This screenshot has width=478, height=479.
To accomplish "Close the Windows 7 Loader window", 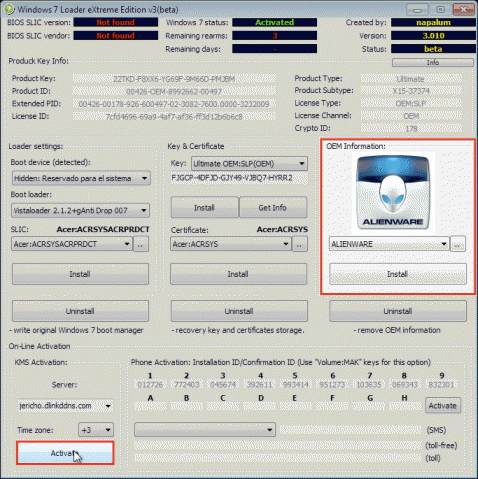I will pyautogui.click(x=464, y=10).
